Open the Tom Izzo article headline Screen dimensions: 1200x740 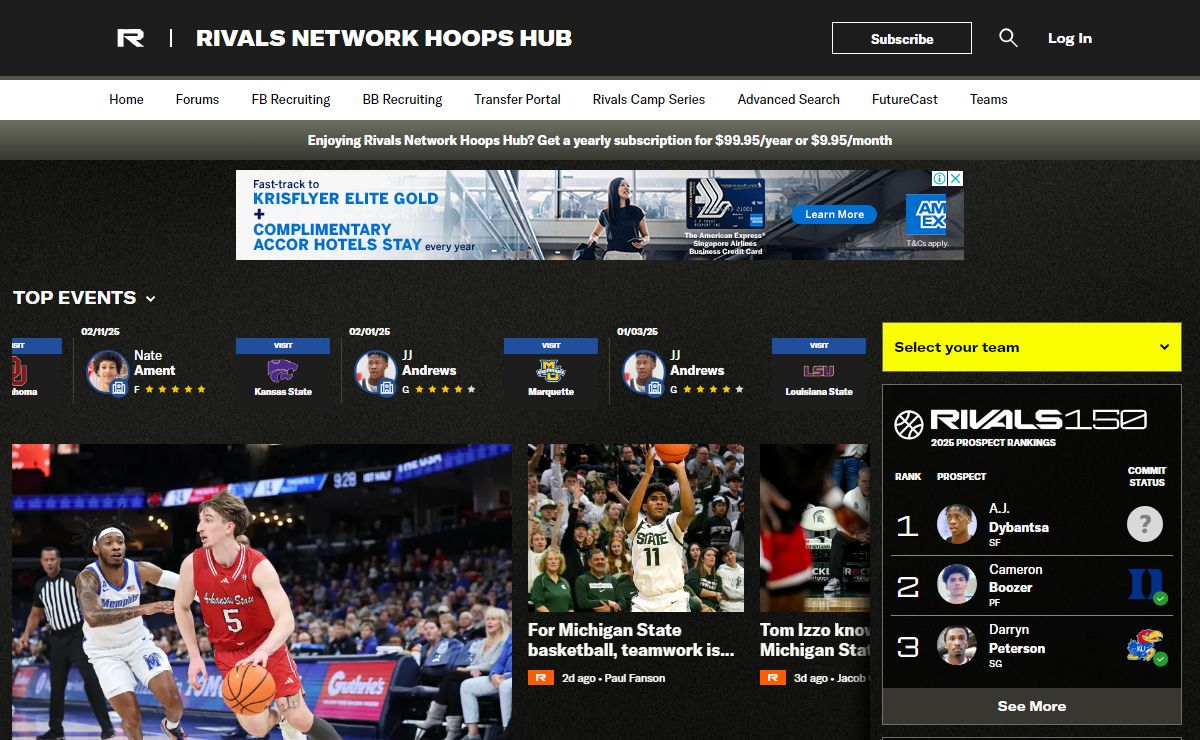pyautogui.click(x=815, y=640)
